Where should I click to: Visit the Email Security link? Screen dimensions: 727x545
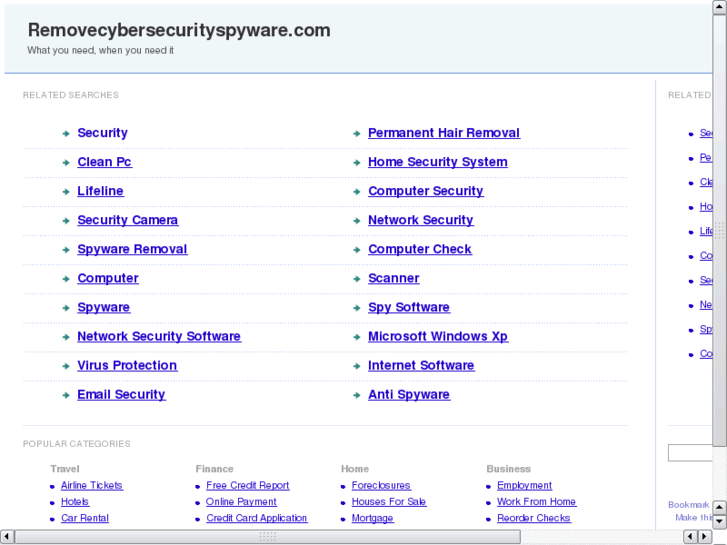pyautogui.click(x=121, y=395)
